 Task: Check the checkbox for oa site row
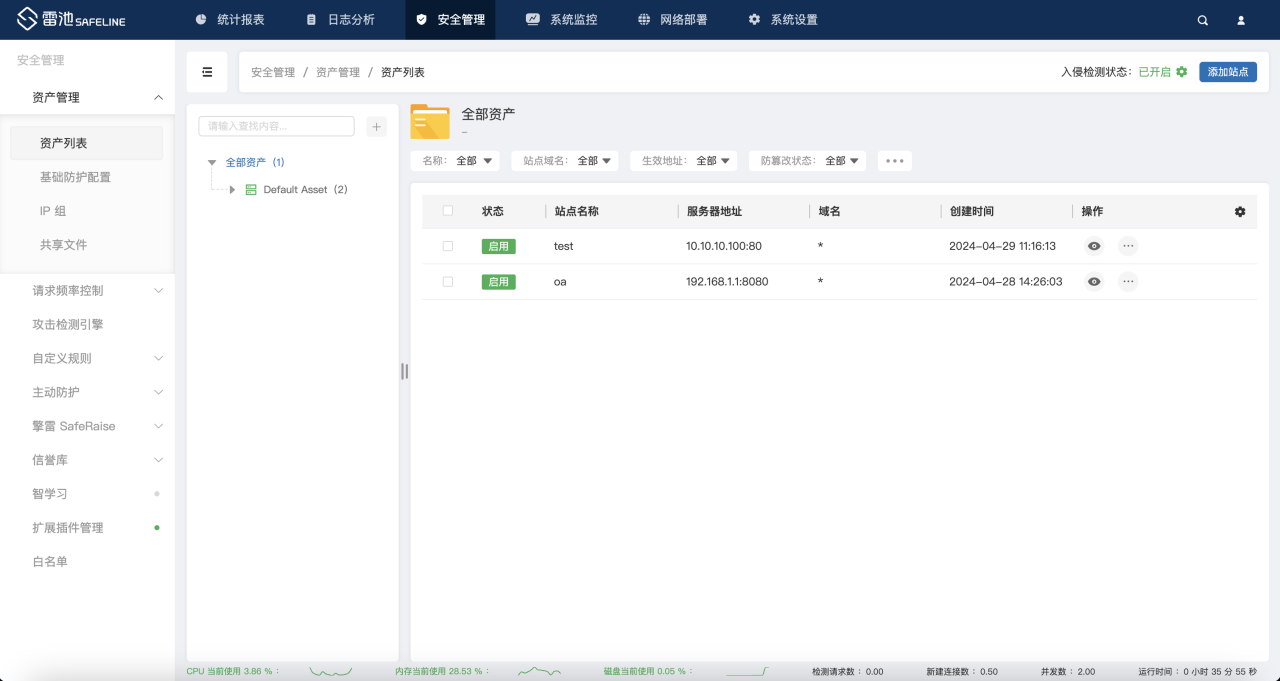point(448,282)
